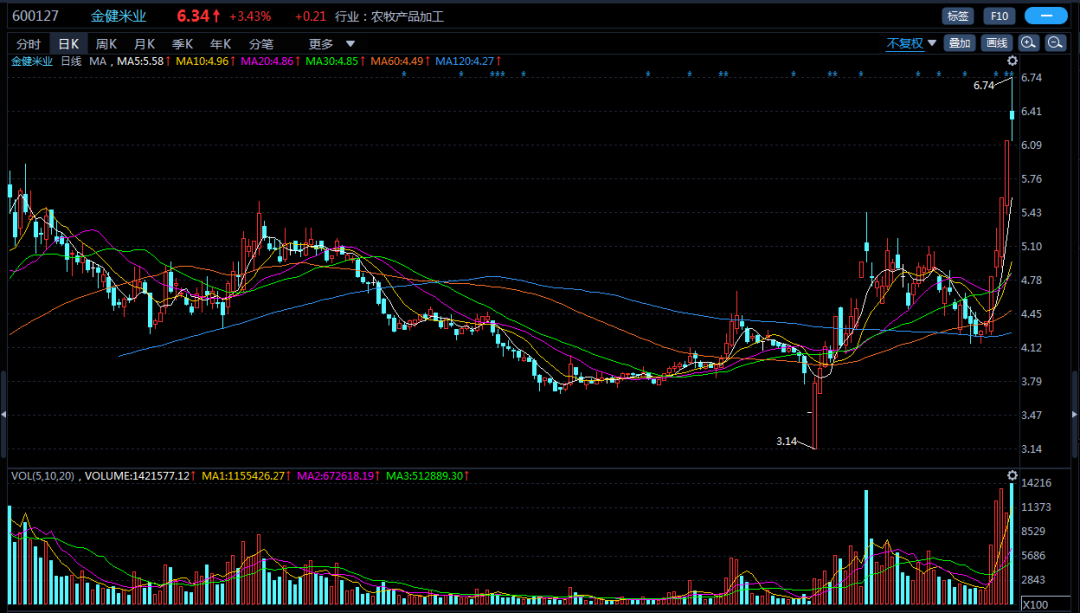The width and height of the screenshot is (1080, 613).
Task: Open the 月K monthly tab
Action: click(145, 44)
